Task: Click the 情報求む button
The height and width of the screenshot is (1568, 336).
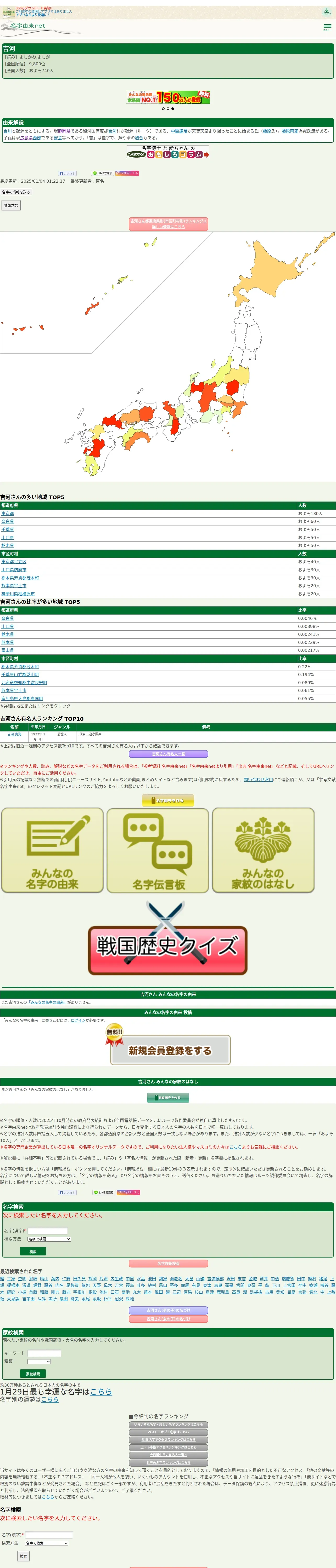Action: 11,206
